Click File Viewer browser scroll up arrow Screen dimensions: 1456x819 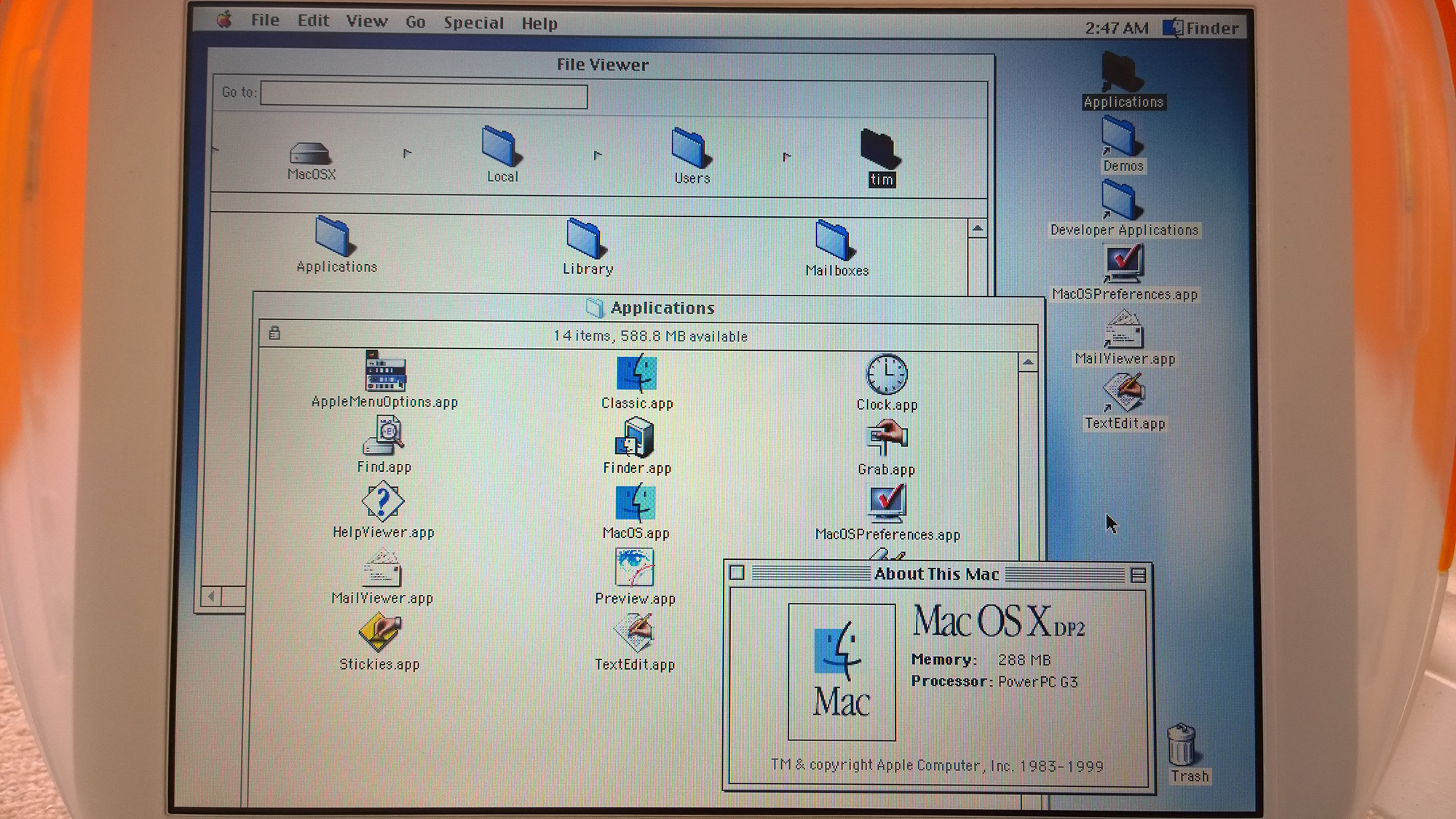pos(977,229)
